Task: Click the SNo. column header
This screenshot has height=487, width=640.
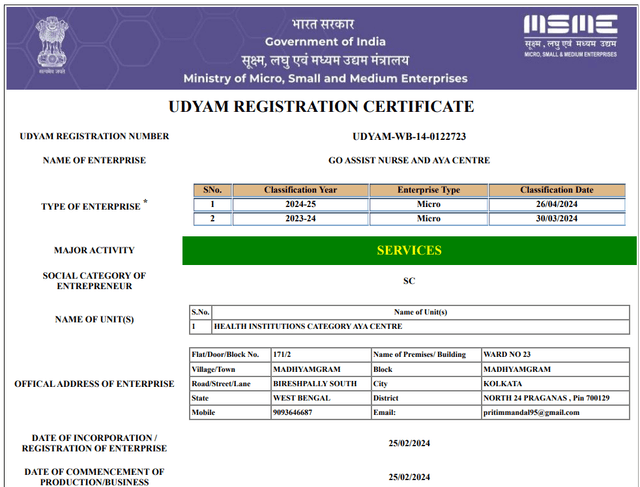Action: (213, 190)
